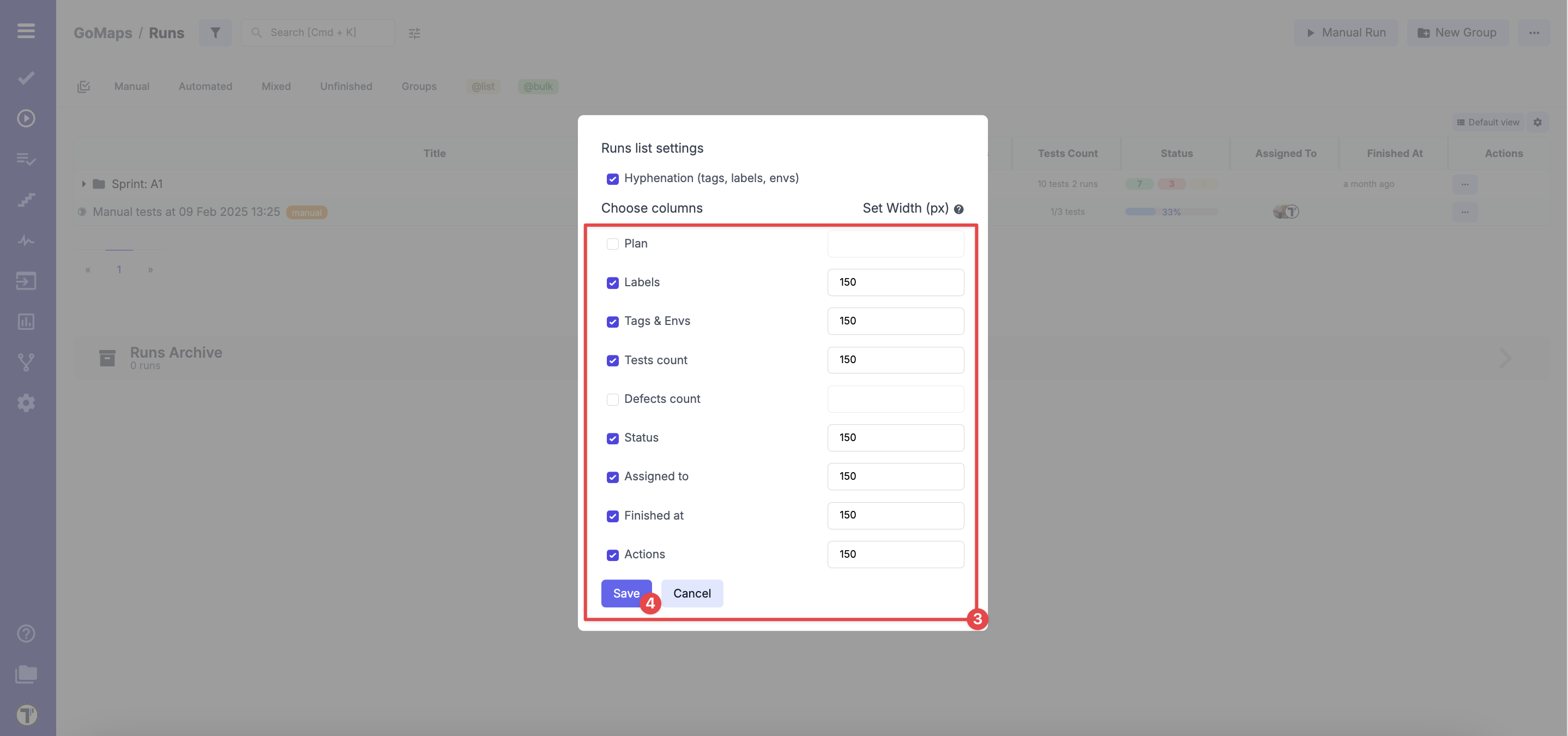
Task: Click the Set Width help question icon
Action: [x=958, y=209]
